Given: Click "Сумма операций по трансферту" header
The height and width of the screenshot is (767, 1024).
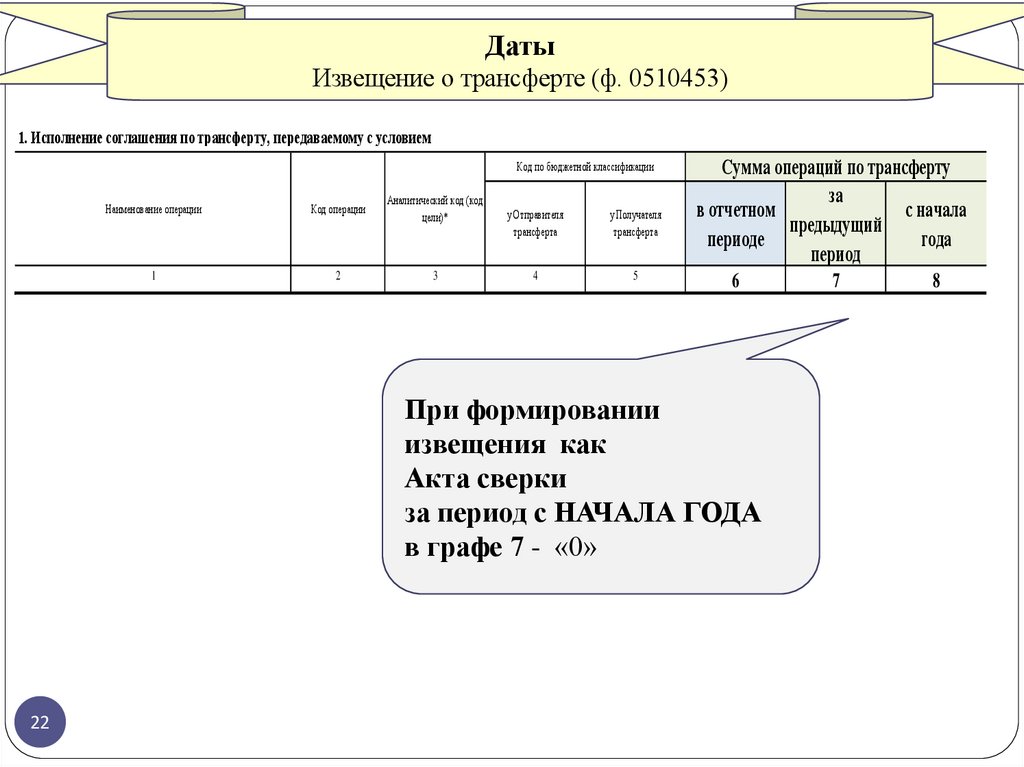Looking at the screenshot, I should tap(835, 167).
